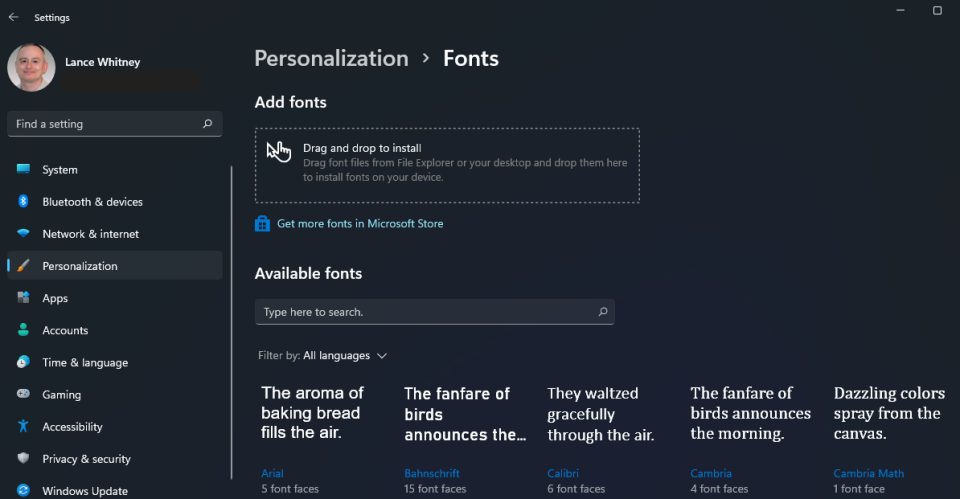Expand the Filter by All languages dropdown
Viewport: 960px width, 499px height.
coord(323,356)
